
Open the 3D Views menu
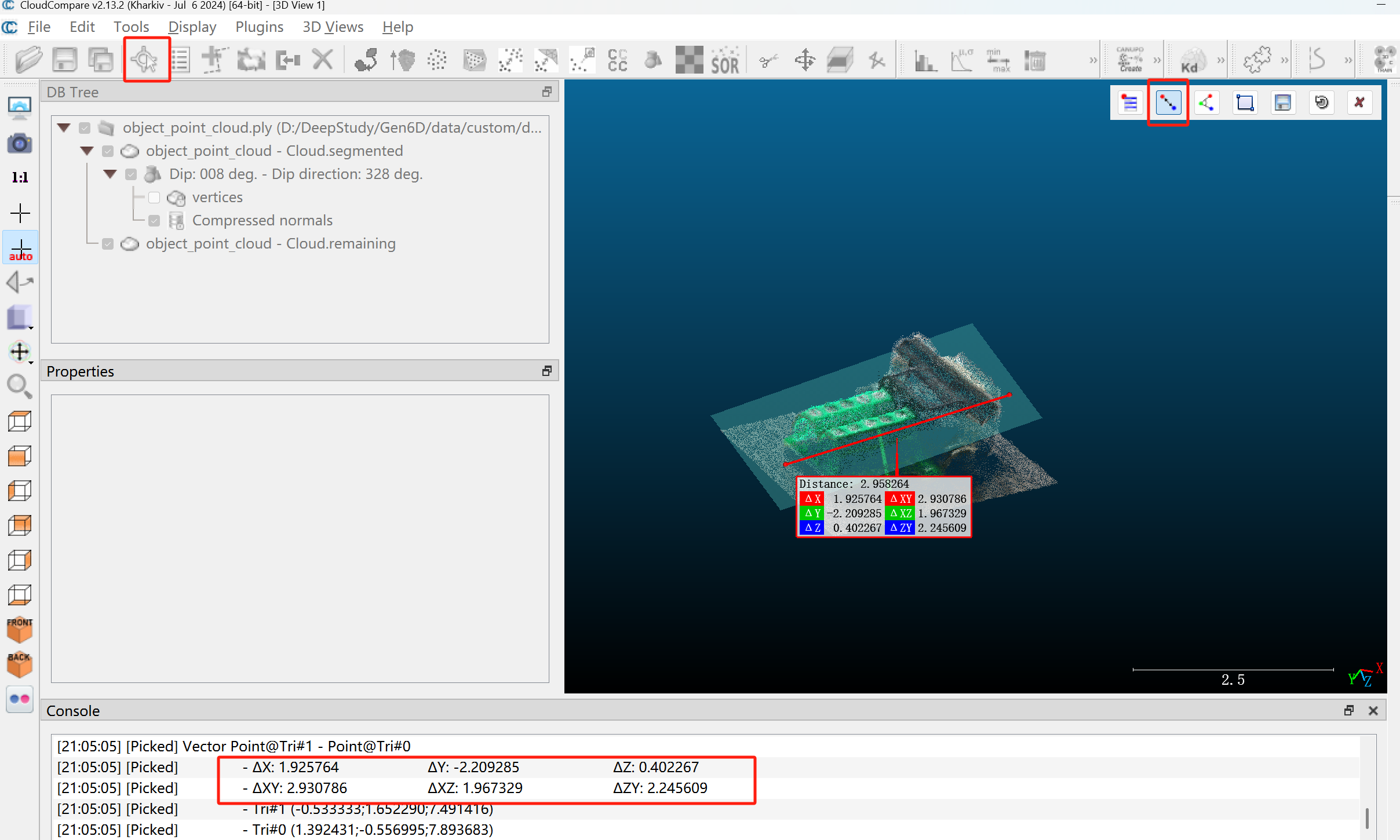333,27
